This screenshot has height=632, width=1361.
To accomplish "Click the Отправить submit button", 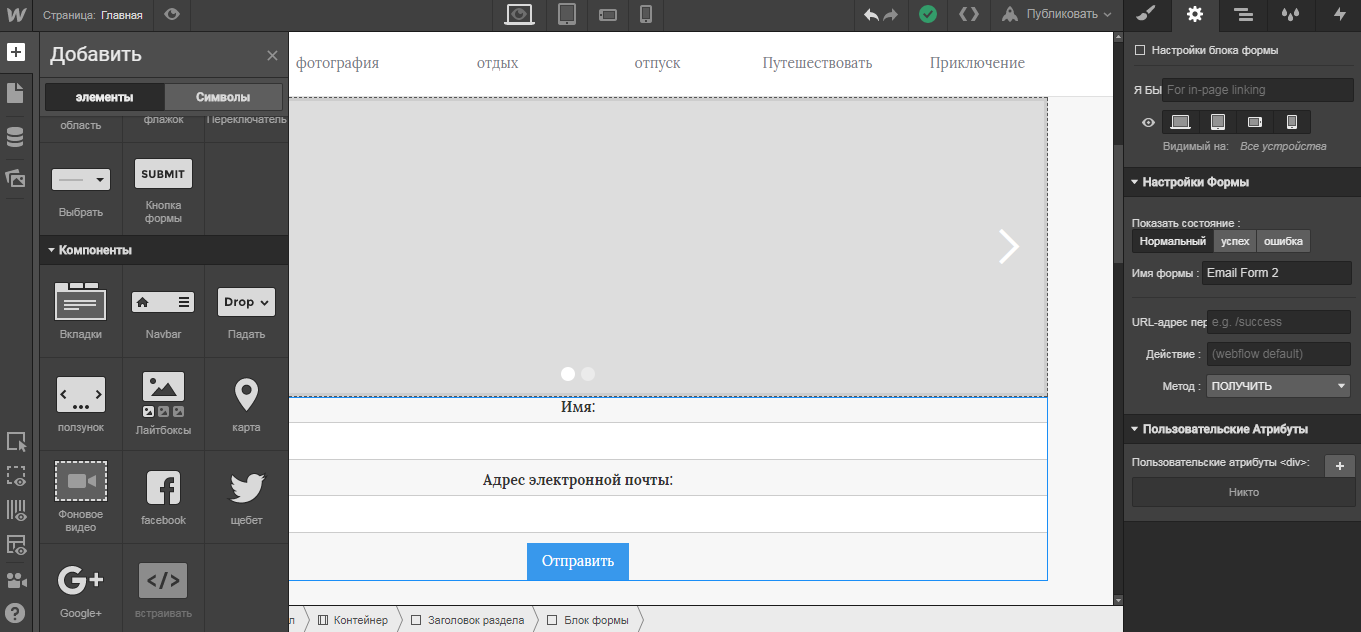I will [x=578, y=561].
